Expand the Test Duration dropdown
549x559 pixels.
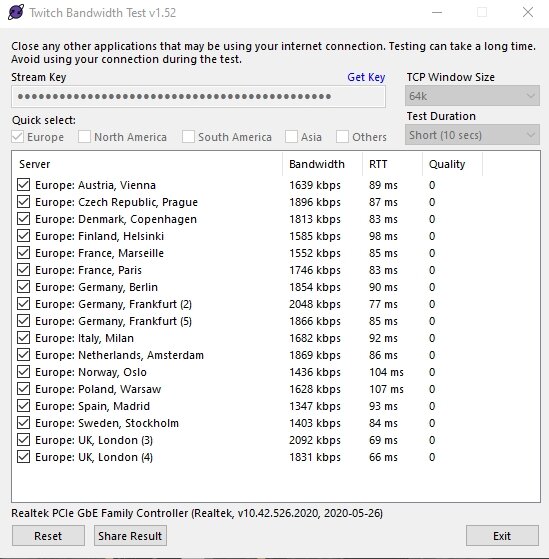click(472, 135)
